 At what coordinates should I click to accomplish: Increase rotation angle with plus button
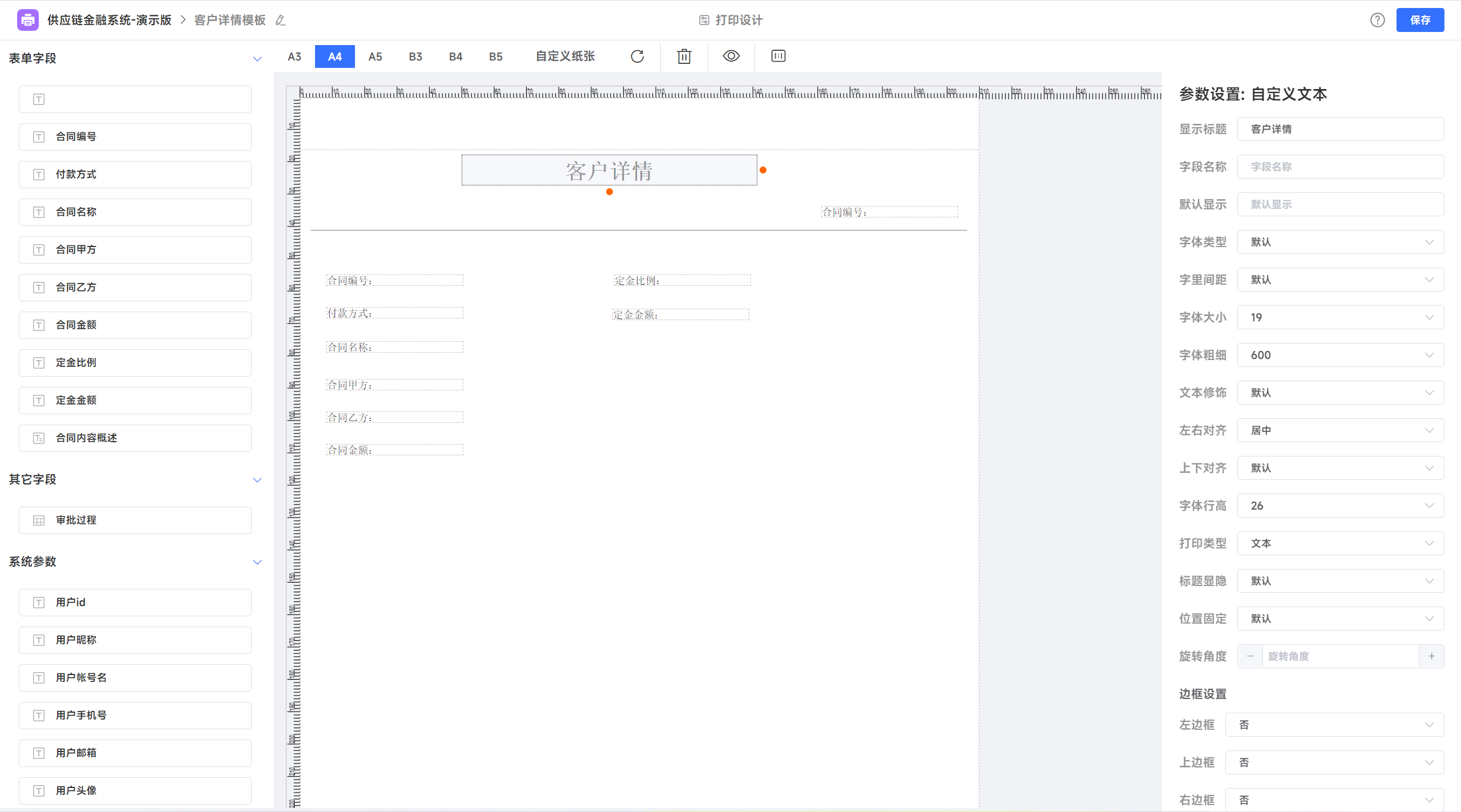pyautogui.click(x=1431, y=656)
